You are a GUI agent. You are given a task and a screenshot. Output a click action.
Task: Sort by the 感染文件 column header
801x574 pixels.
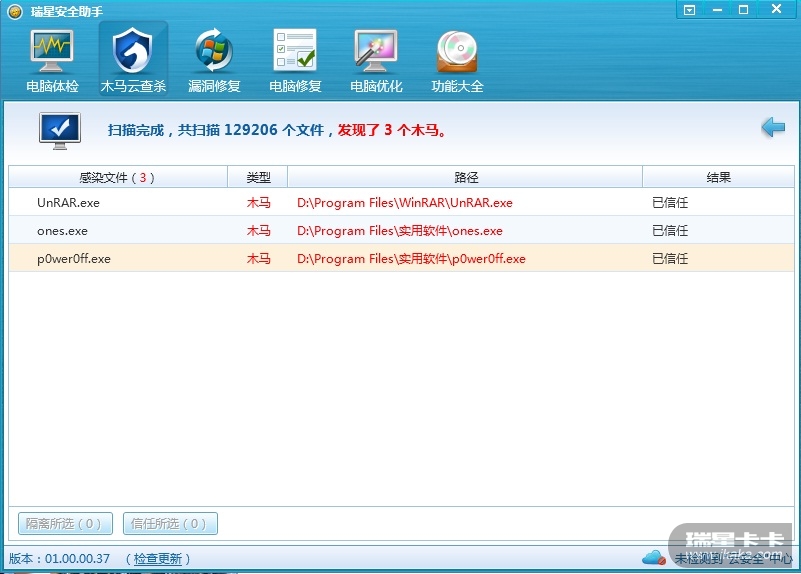click(118, 177)
